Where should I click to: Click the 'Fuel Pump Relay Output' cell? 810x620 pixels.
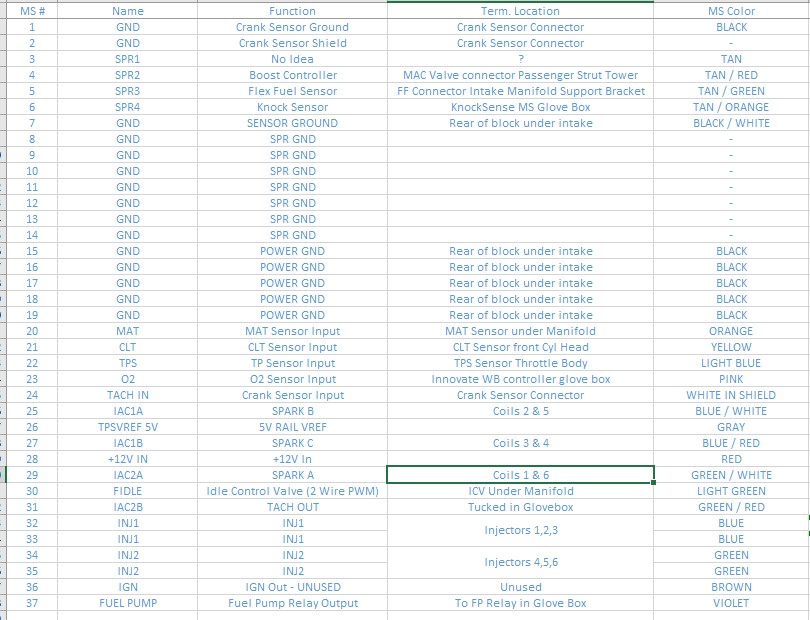point(292,603)
